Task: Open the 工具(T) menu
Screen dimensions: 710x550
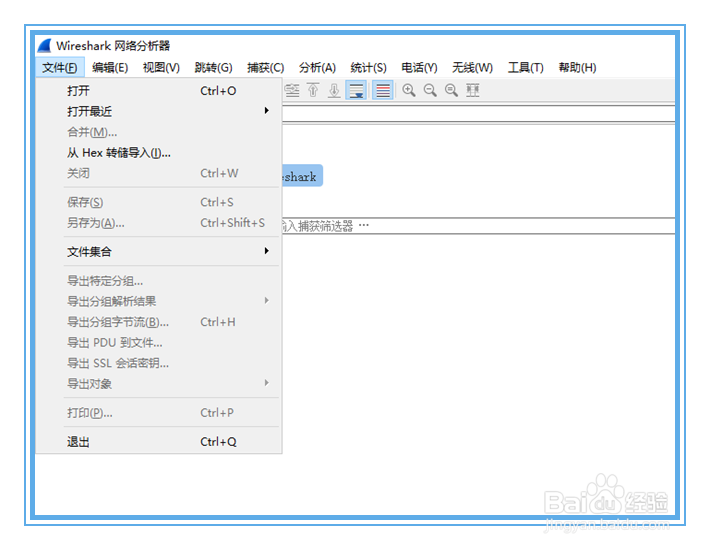Action: tap(525, 67)
